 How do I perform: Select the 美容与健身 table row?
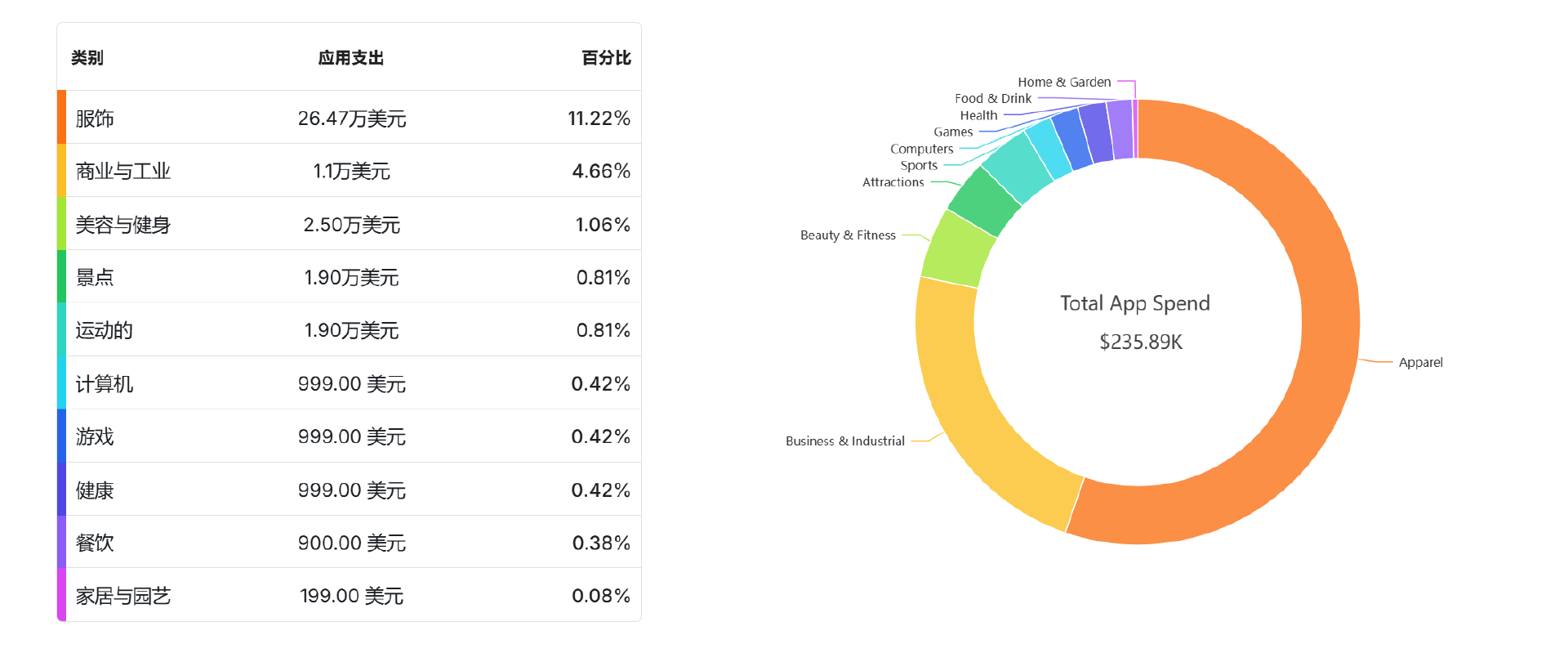click(x=351, y=224)
